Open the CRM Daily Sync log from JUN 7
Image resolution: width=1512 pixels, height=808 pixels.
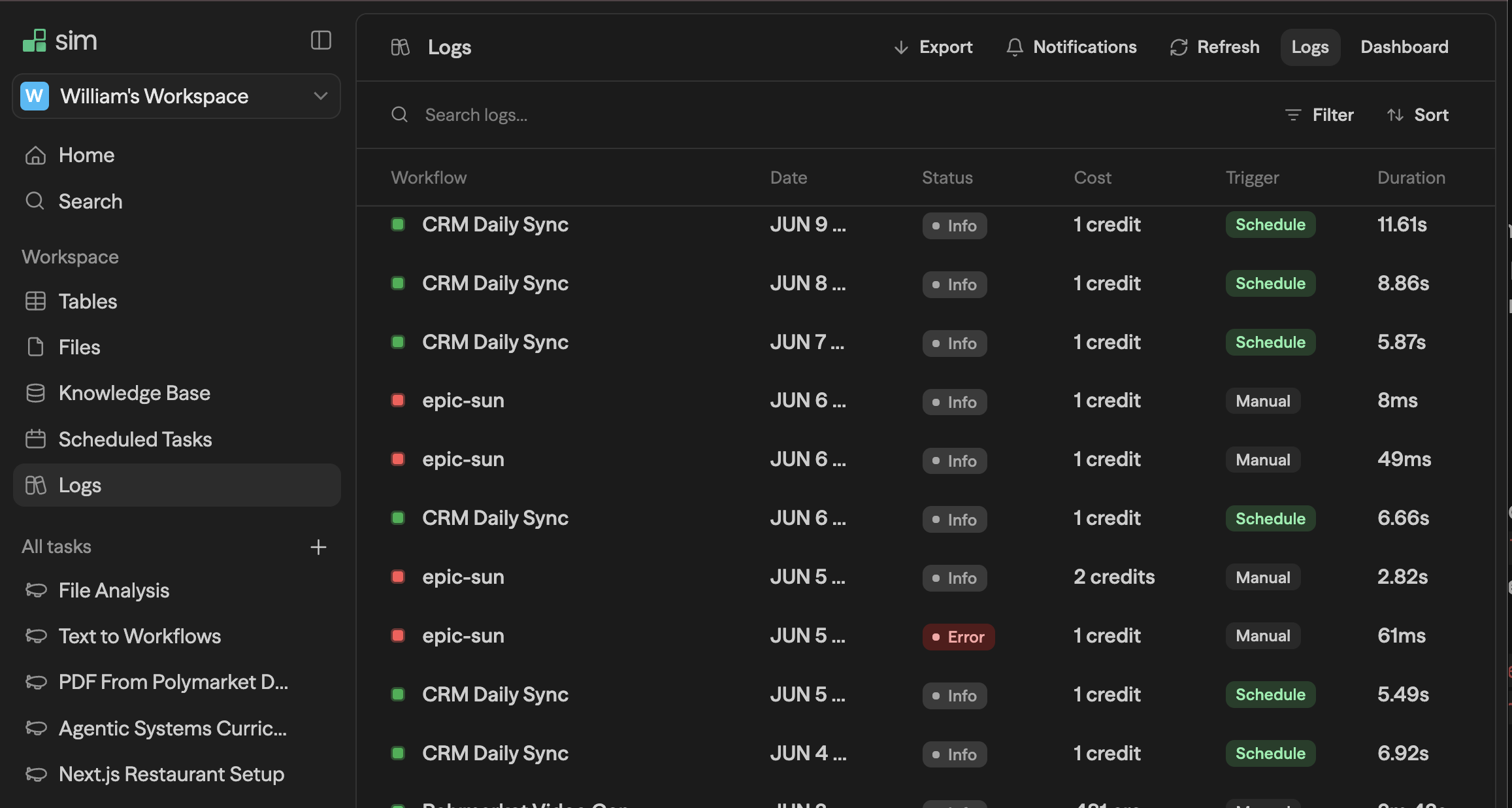(925, 342)
